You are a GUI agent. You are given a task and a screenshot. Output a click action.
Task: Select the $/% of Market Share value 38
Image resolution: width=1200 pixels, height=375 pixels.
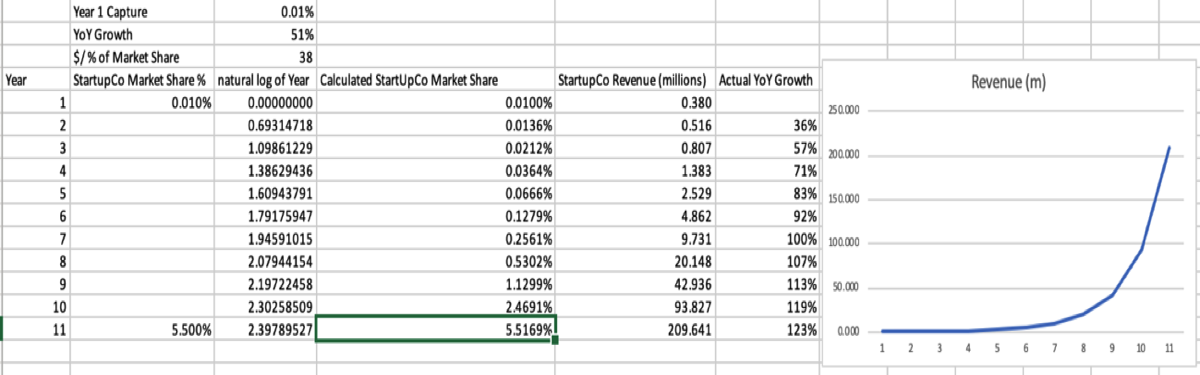(265, 57)
